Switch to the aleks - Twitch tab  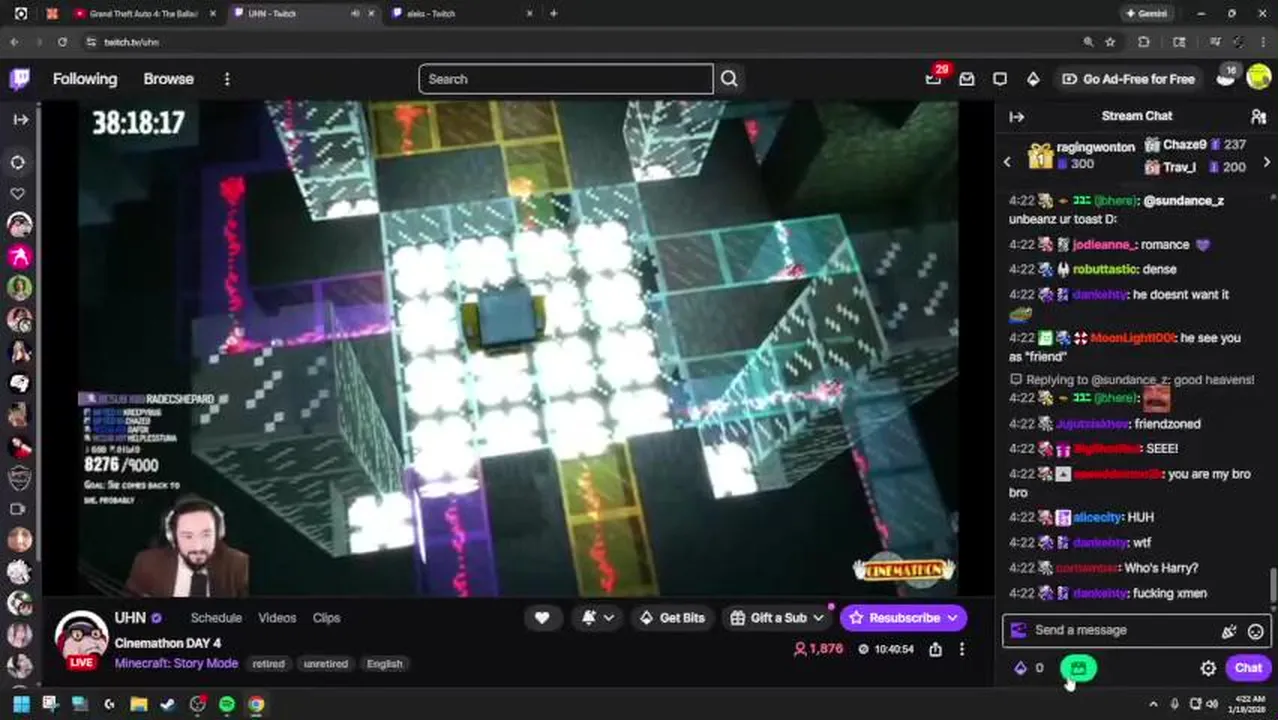460,14
